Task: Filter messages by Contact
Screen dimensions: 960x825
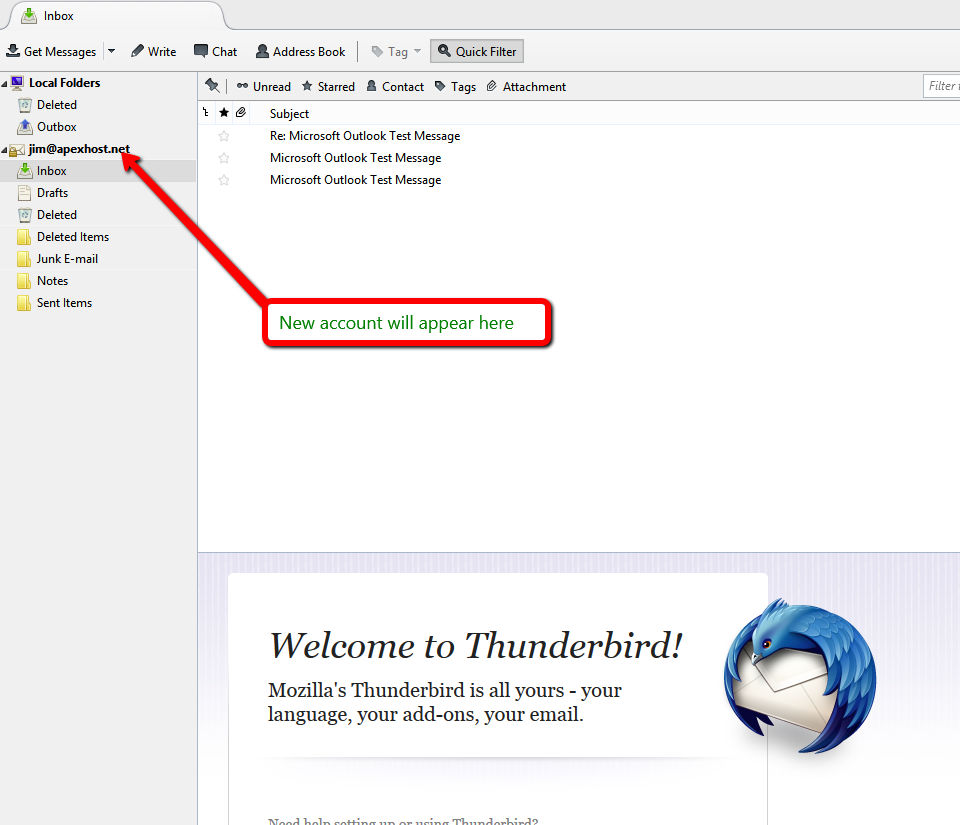Action: tap(395, 87)
